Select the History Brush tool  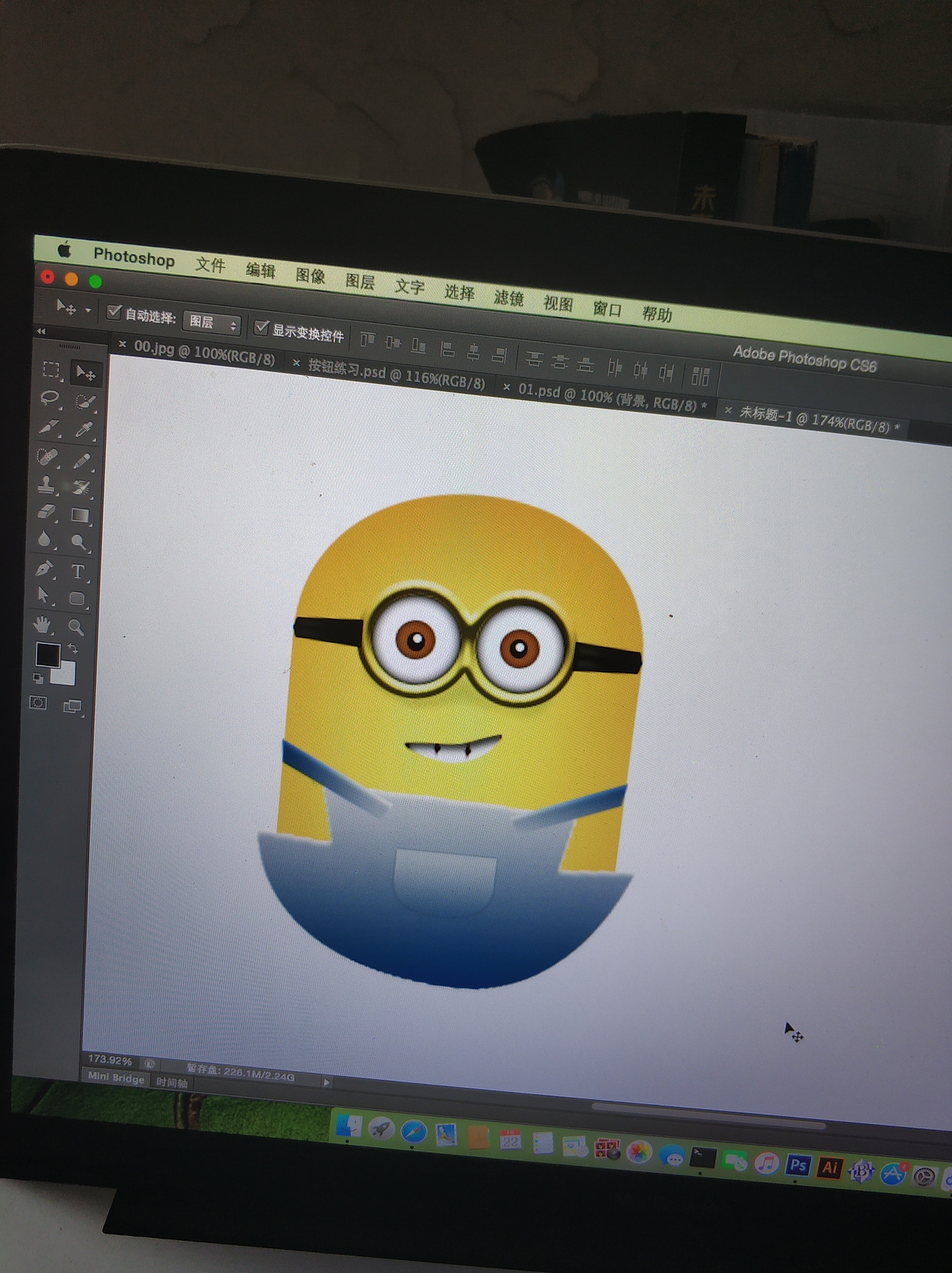tap(81, 488)
